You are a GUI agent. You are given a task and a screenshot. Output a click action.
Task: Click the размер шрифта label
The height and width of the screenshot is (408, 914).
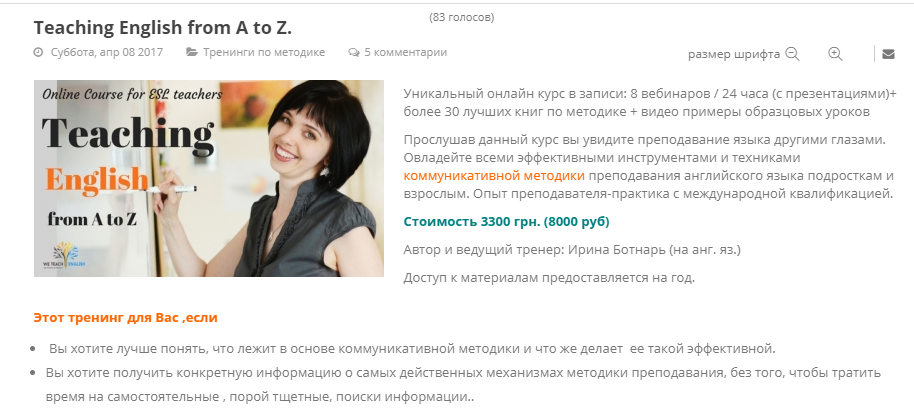pos(734,54)
